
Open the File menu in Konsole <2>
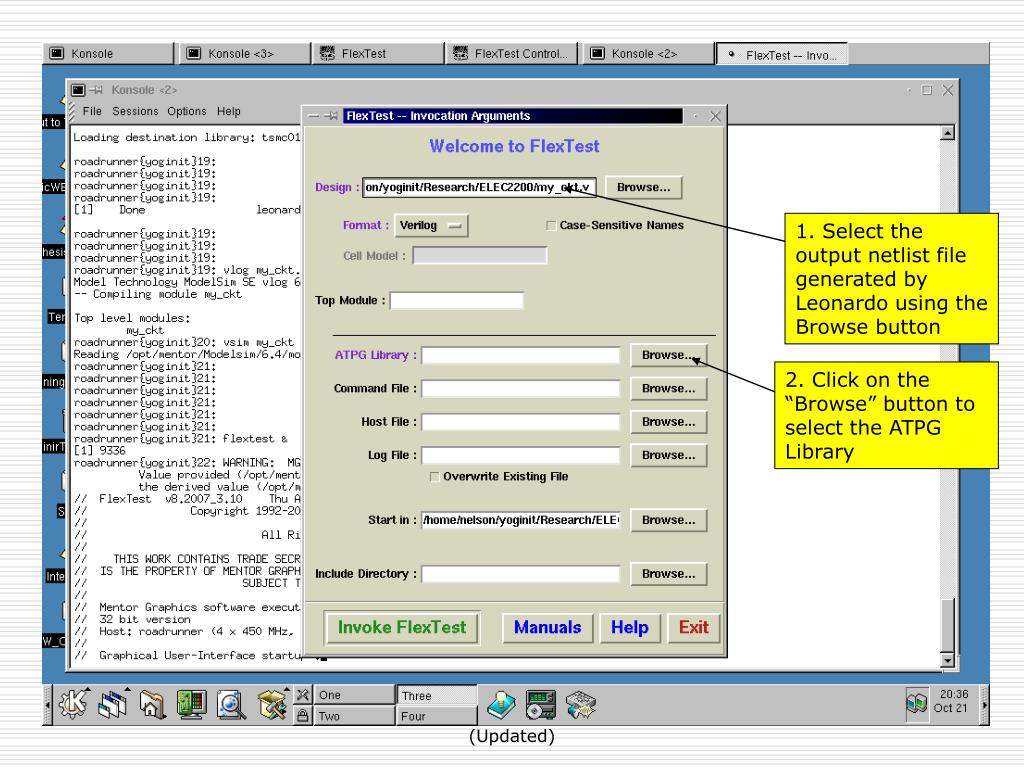click(92, 112)
